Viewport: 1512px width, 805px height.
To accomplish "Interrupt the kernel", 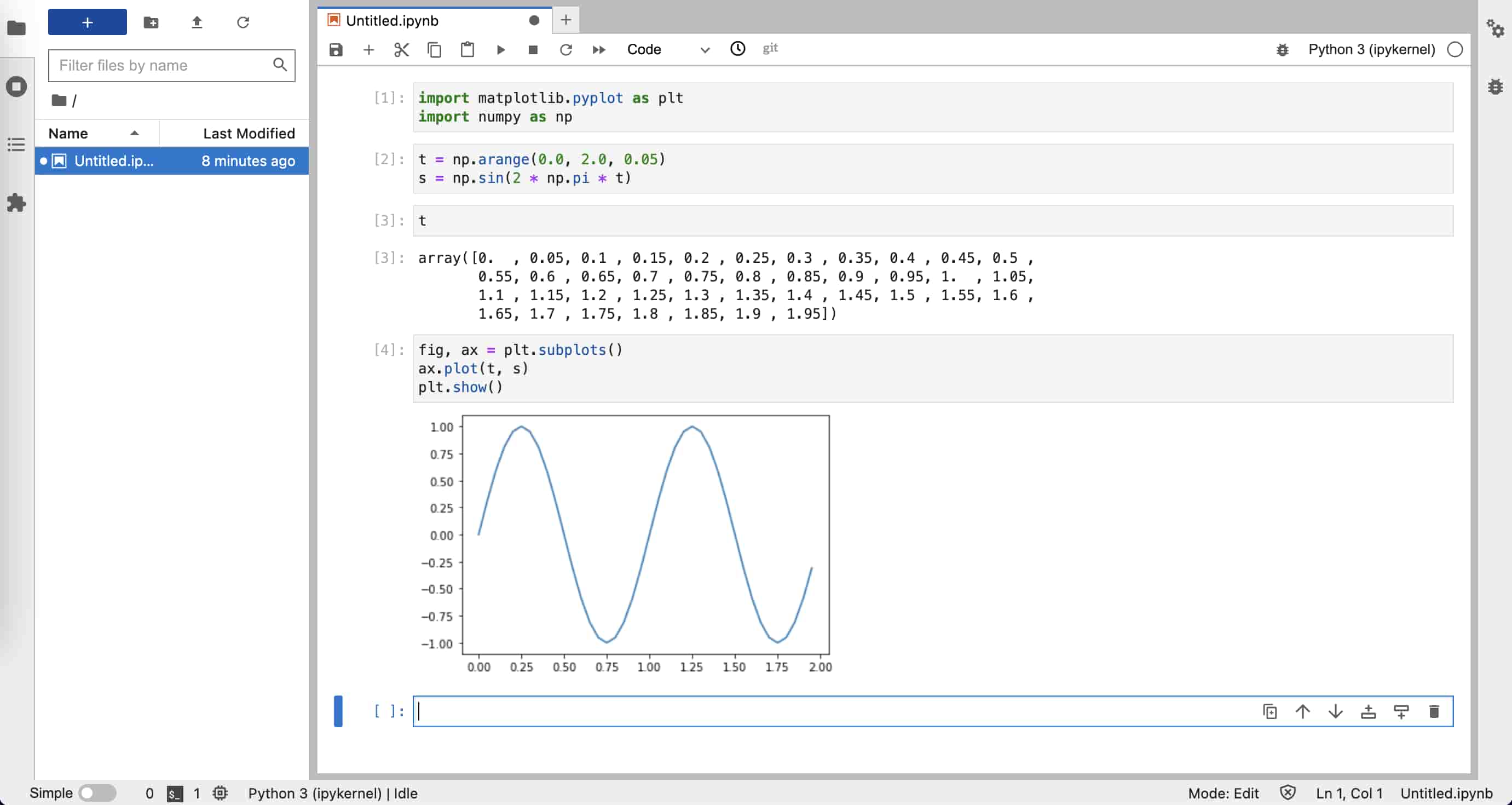I will pos(533,49).
